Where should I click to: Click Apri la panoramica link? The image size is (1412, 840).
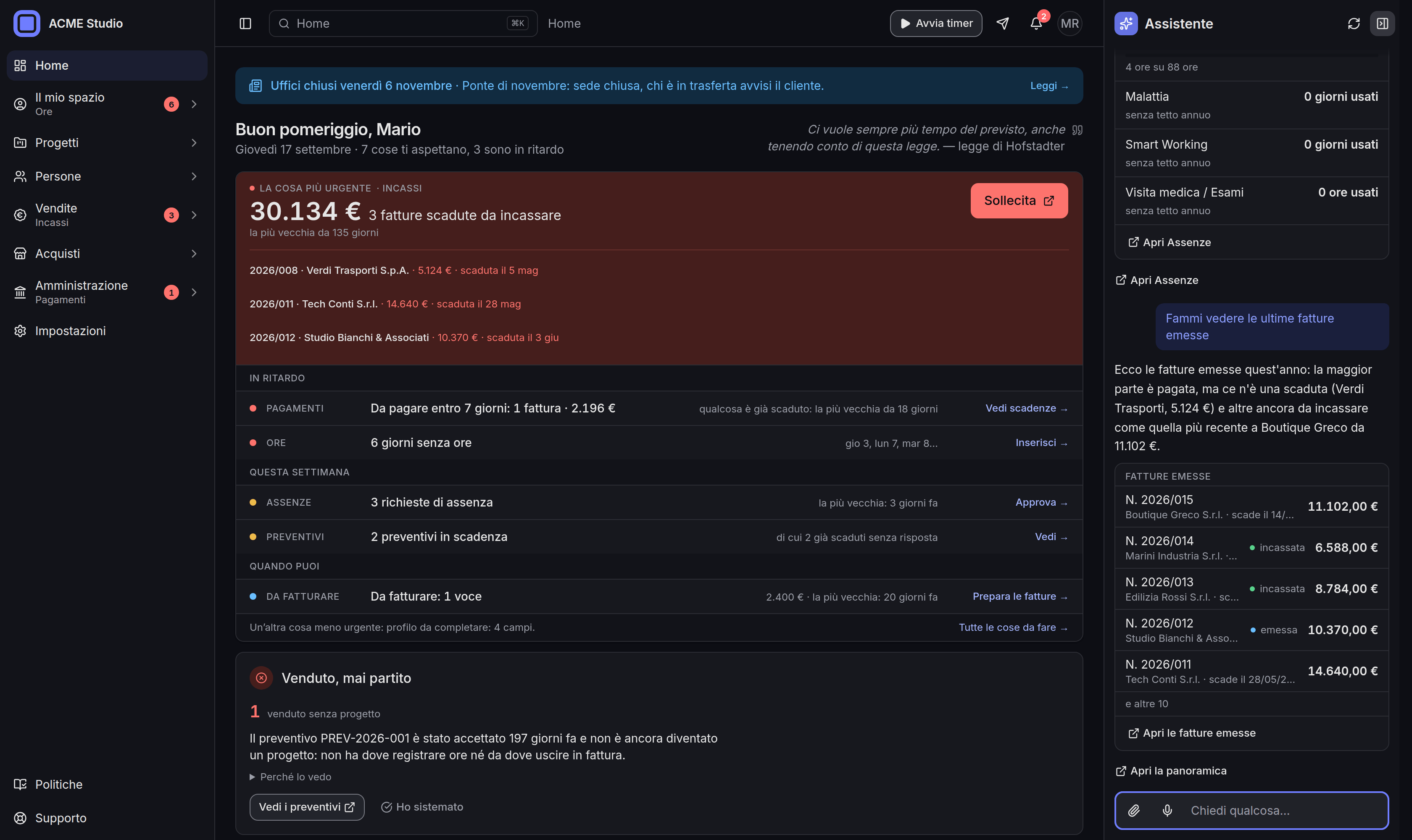(1171, 770)
